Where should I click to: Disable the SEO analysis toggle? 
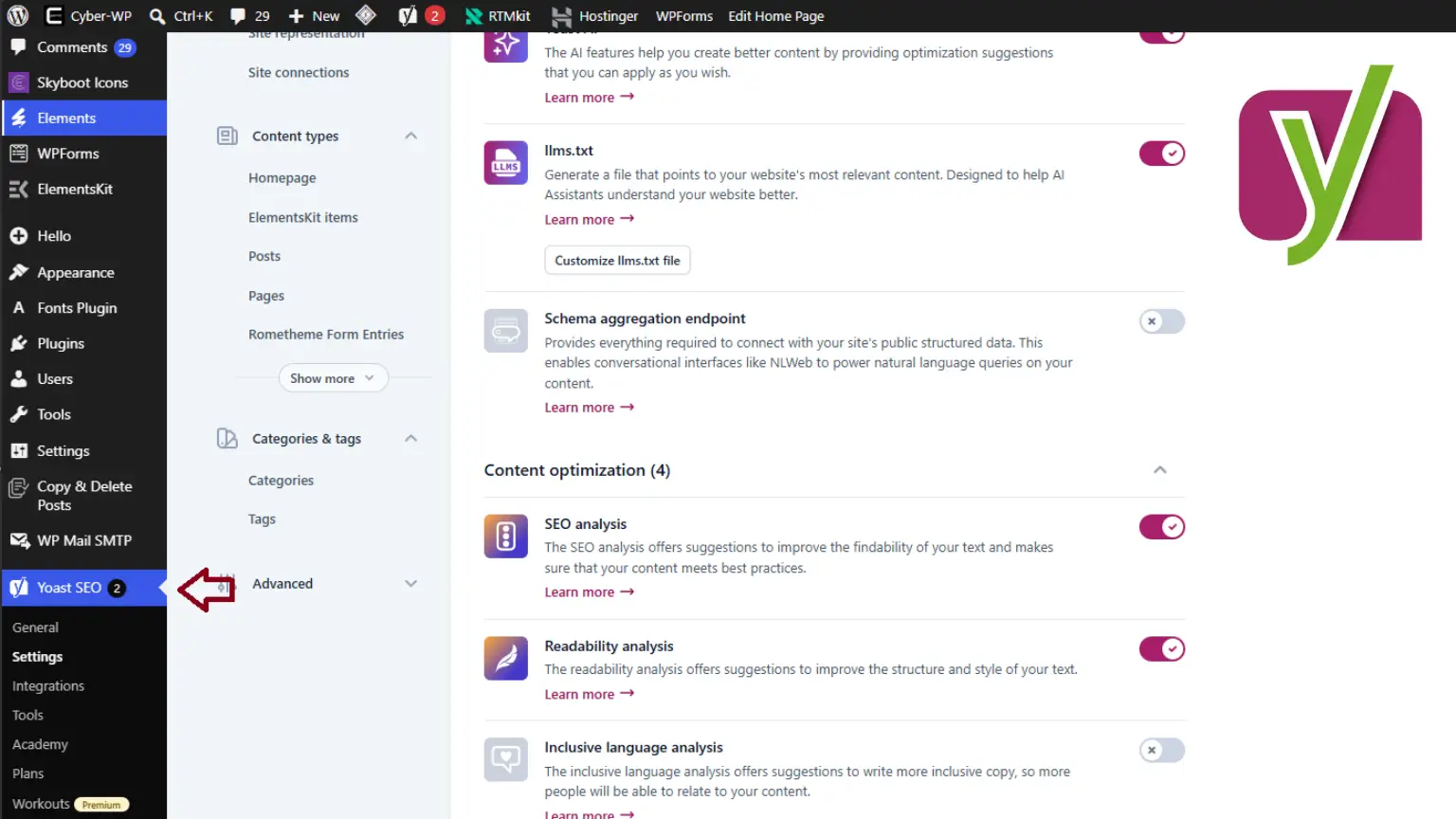pos(1161,527)
